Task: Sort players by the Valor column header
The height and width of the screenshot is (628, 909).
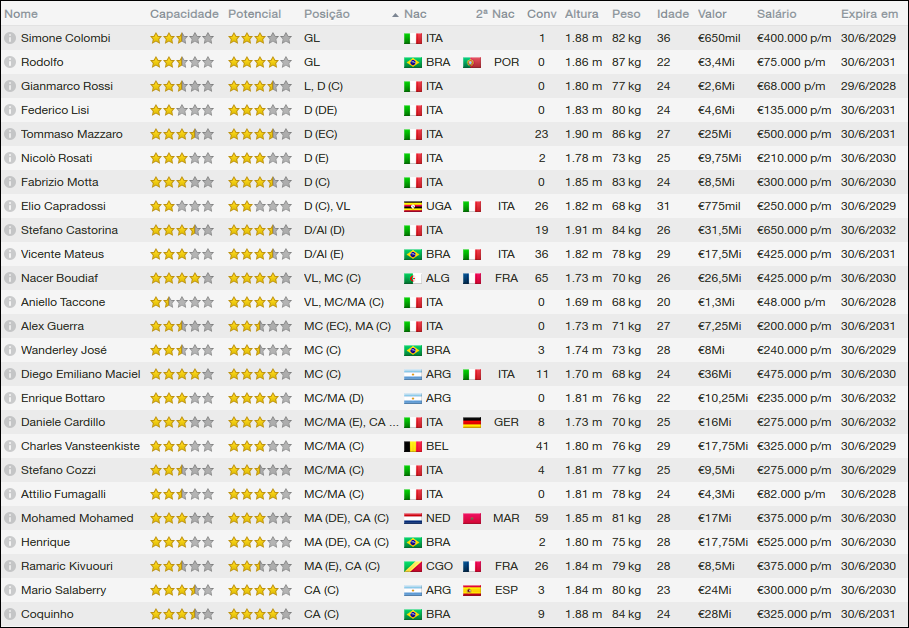Action: [712, 14]
